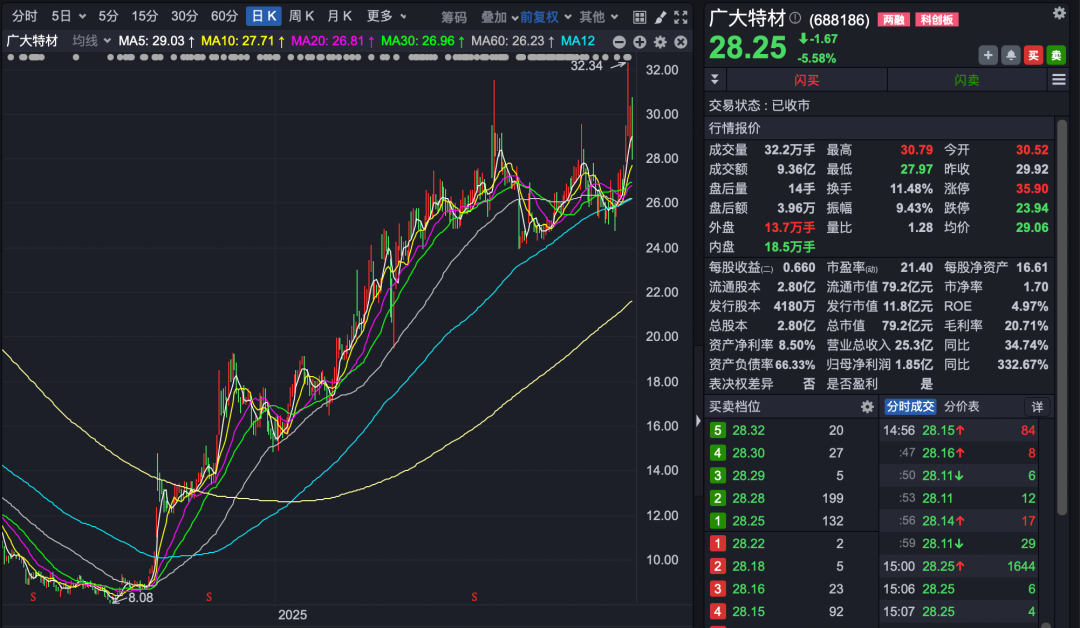Click the 闪卖 flash sell button
The height and width of the screenshot is (628, 1080).
[967, 80]
